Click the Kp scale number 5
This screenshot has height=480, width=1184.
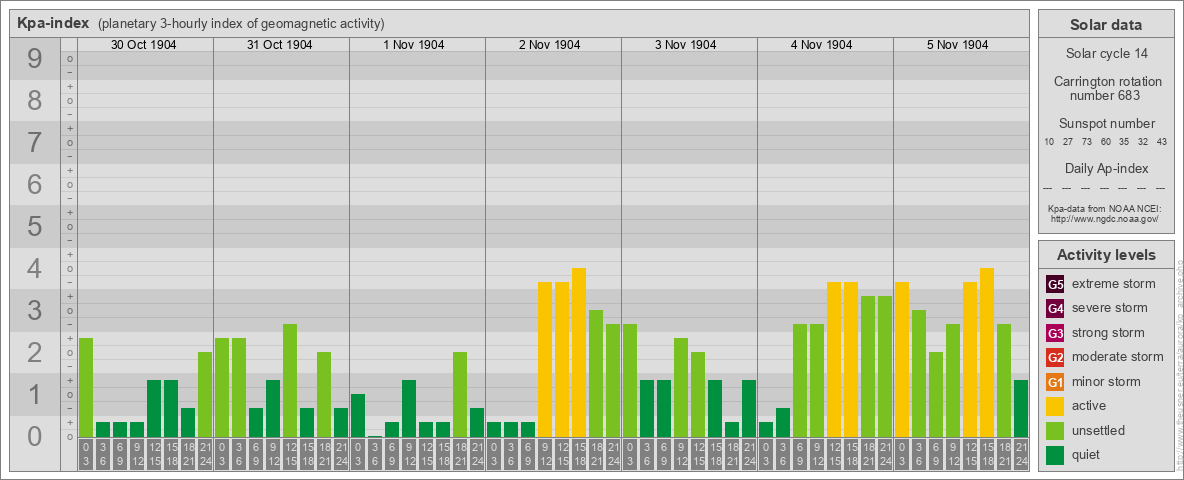point(34,226)
